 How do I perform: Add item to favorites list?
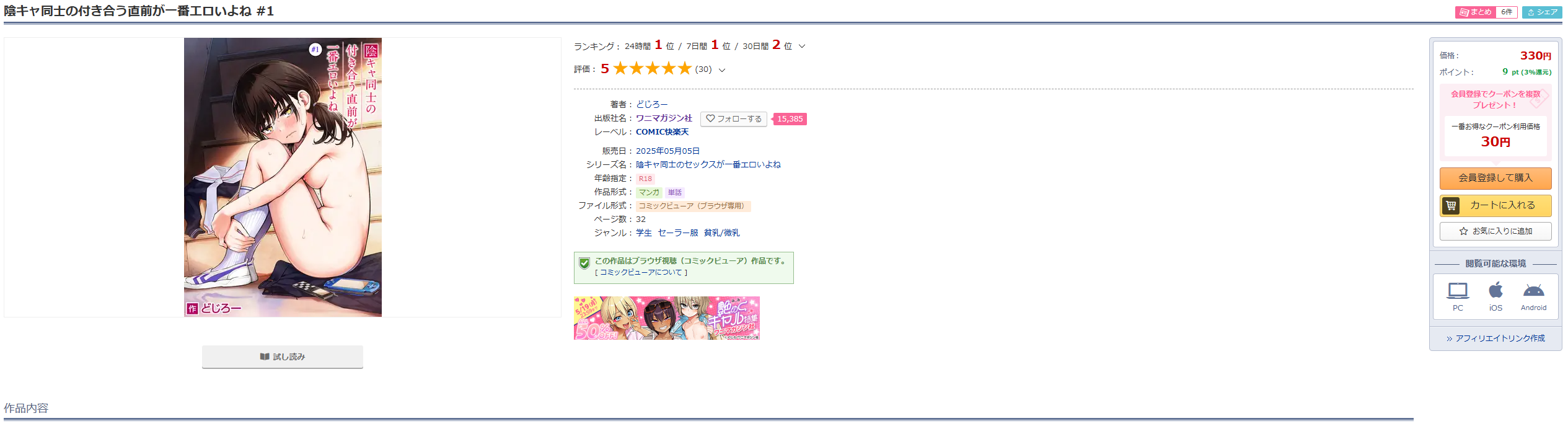pos(1495,231)
